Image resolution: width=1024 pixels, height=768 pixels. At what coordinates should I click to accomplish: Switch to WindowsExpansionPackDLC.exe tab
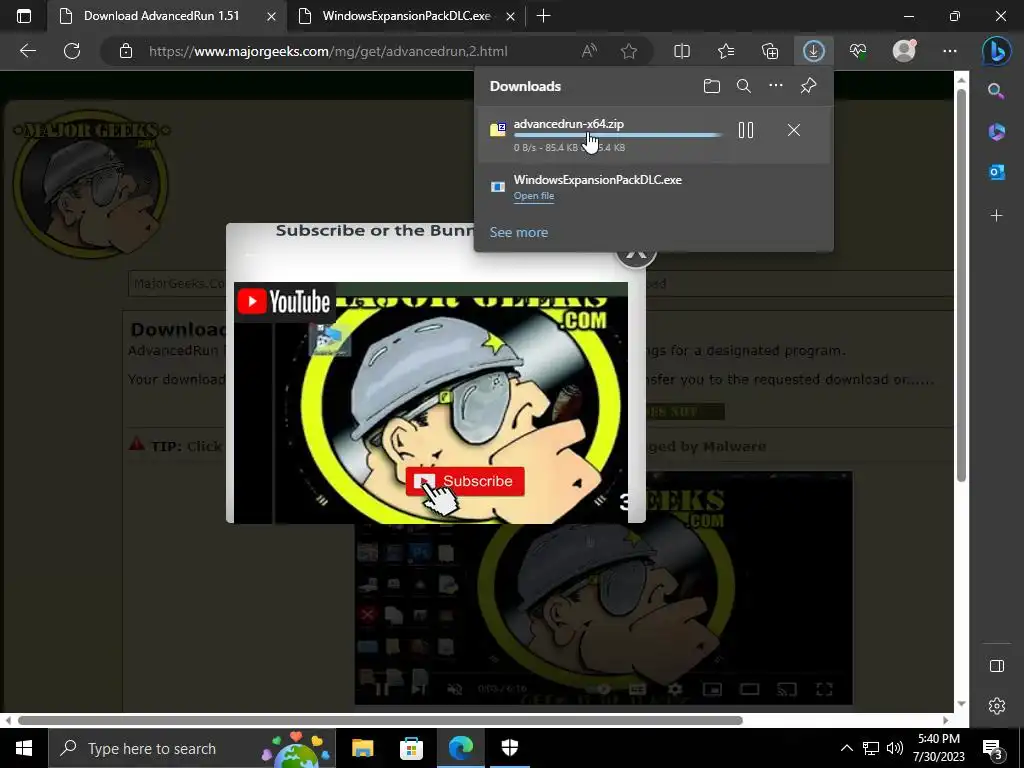click(x=406, y=16)
